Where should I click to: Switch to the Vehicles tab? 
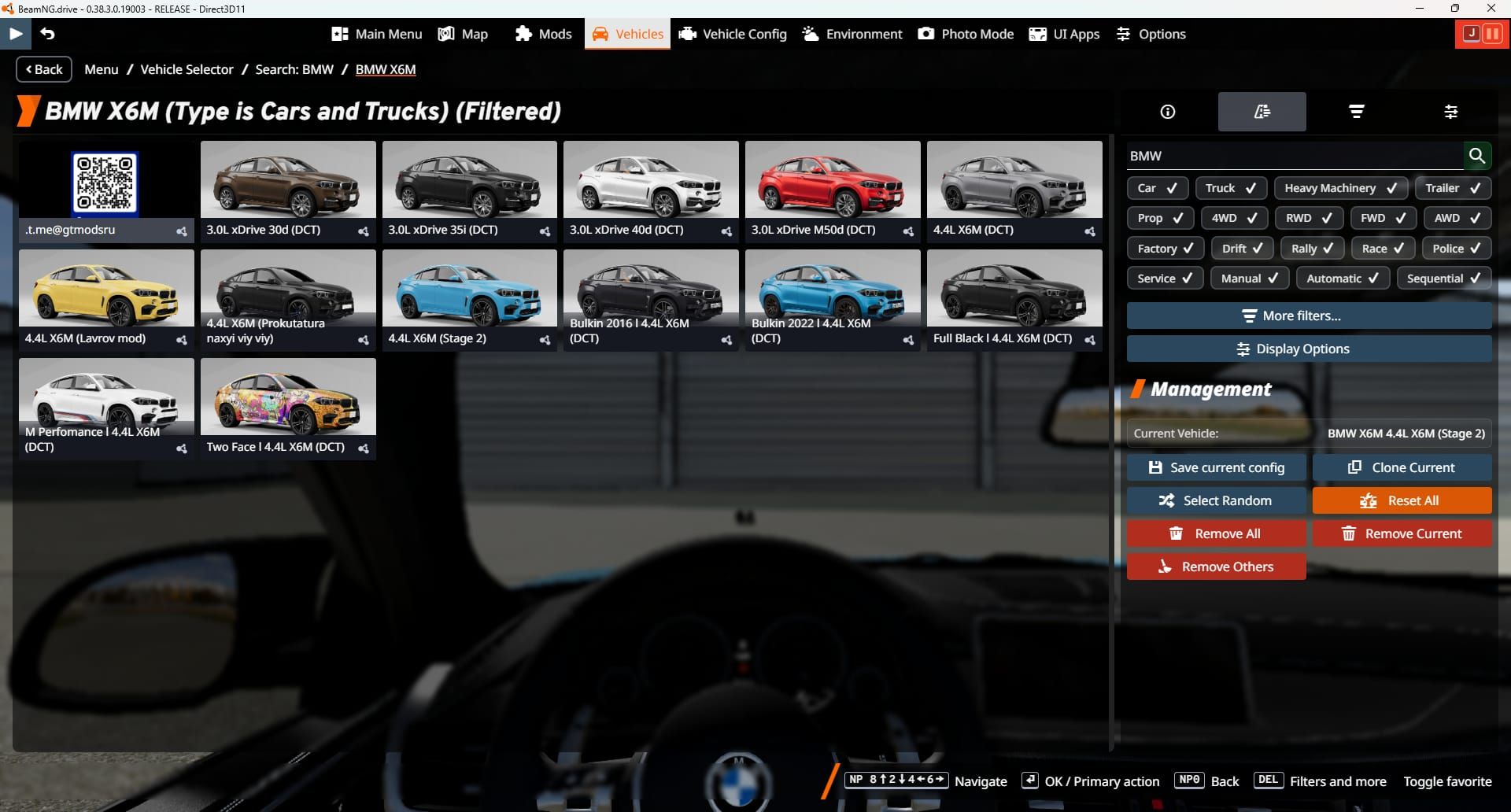[x=626, y=34]
